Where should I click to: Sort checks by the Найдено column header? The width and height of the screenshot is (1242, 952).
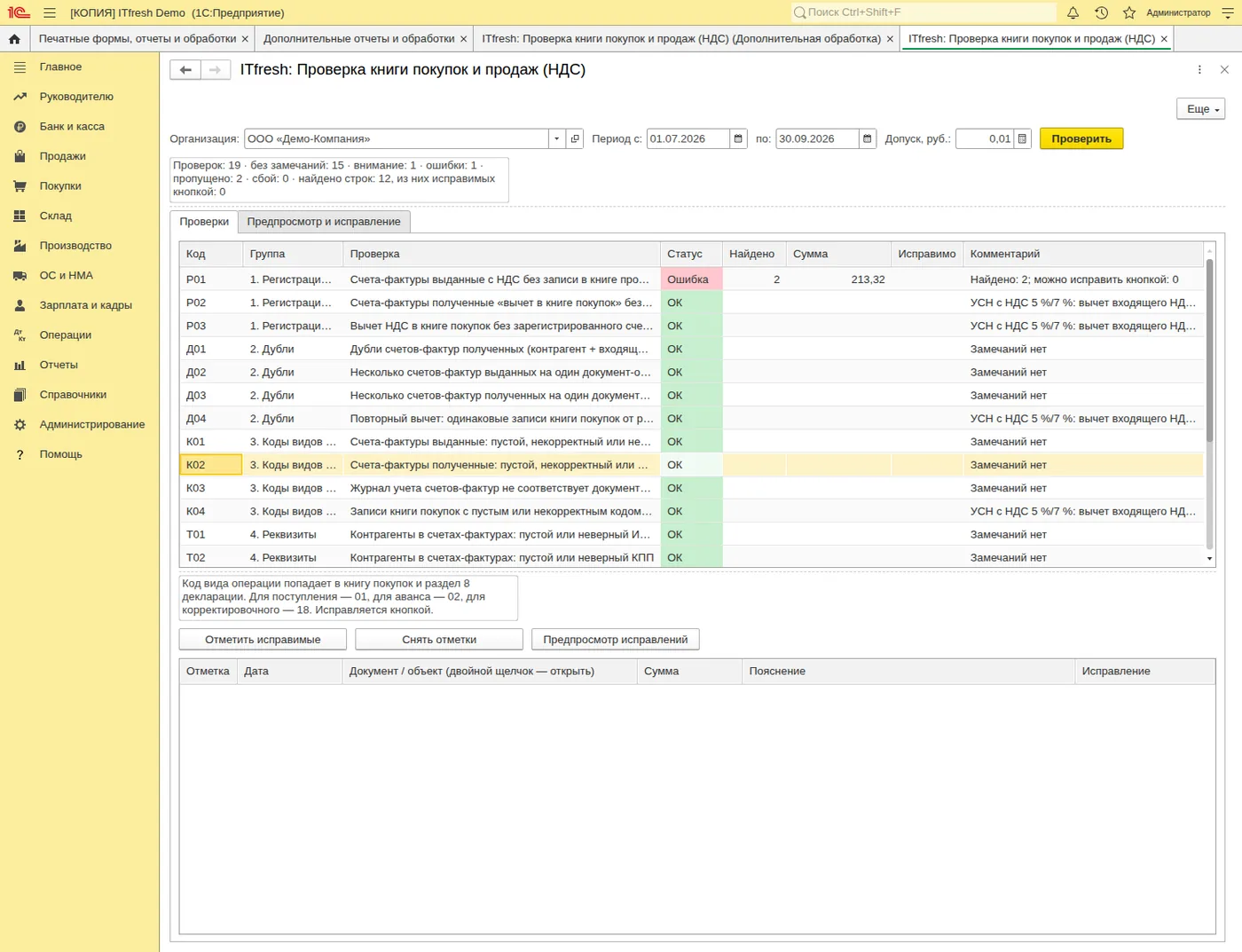[x=754, y=254]
